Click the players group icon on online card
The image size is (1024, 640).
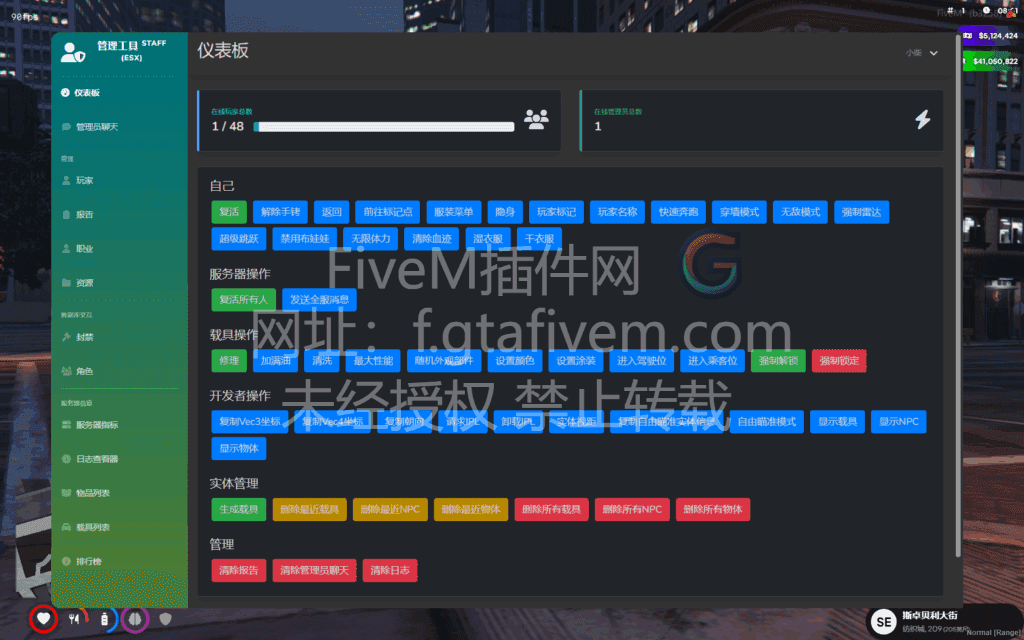tap(537, 119)
